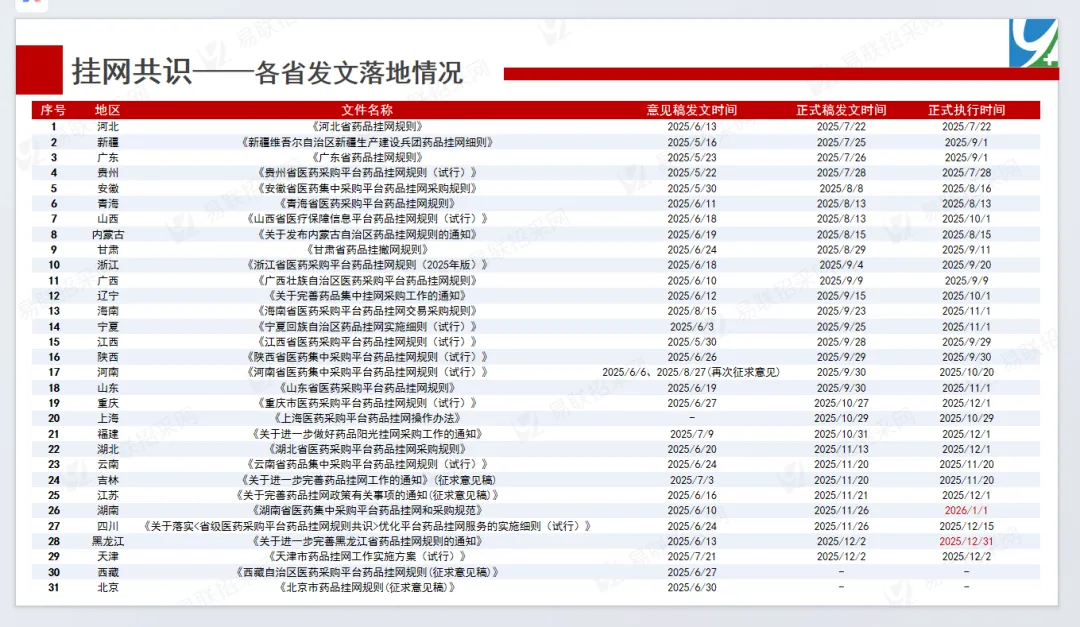Viewport: 1080px width, 627px height.
Task: Click 2025/11/13 official date in the 湖北 row
Action: pos(841,449)
